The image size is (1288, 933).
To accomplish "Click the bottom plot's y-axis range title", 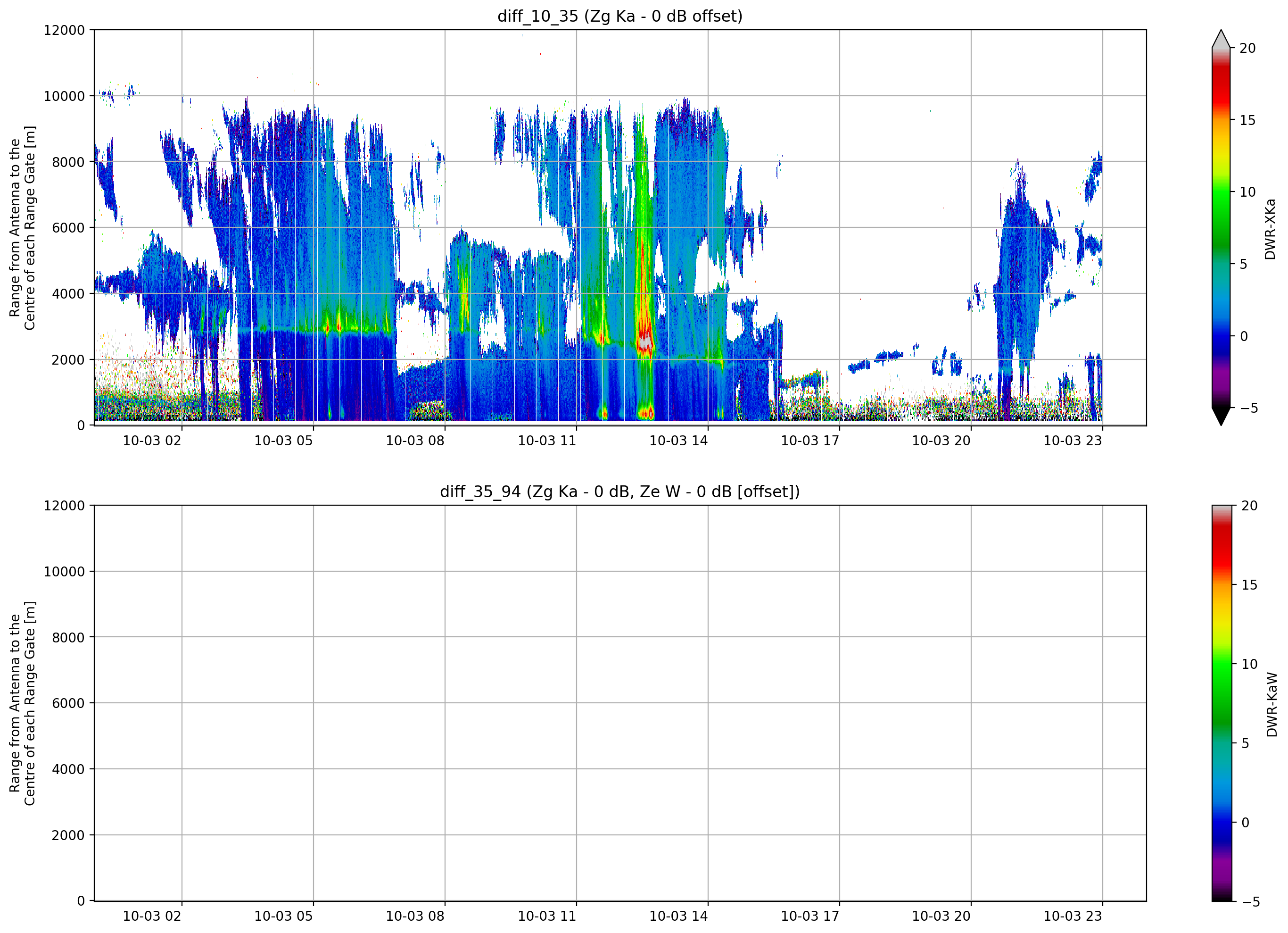I will click(x=22, y=703).
